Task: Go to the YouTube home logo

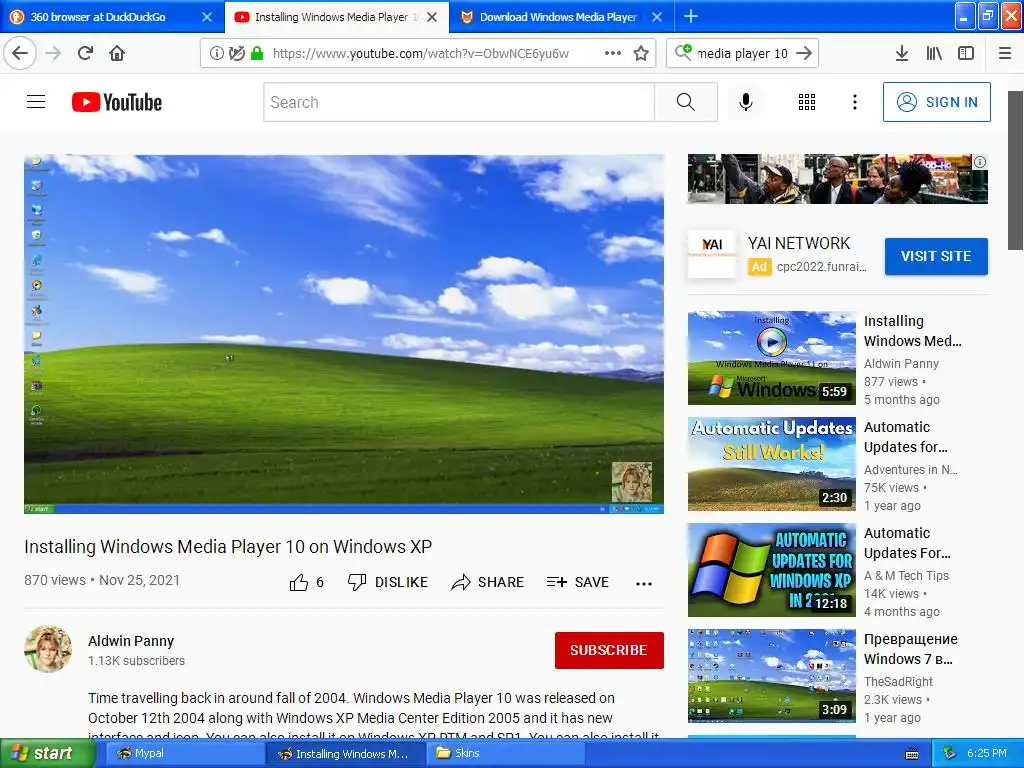Action: tap(117, 102)
